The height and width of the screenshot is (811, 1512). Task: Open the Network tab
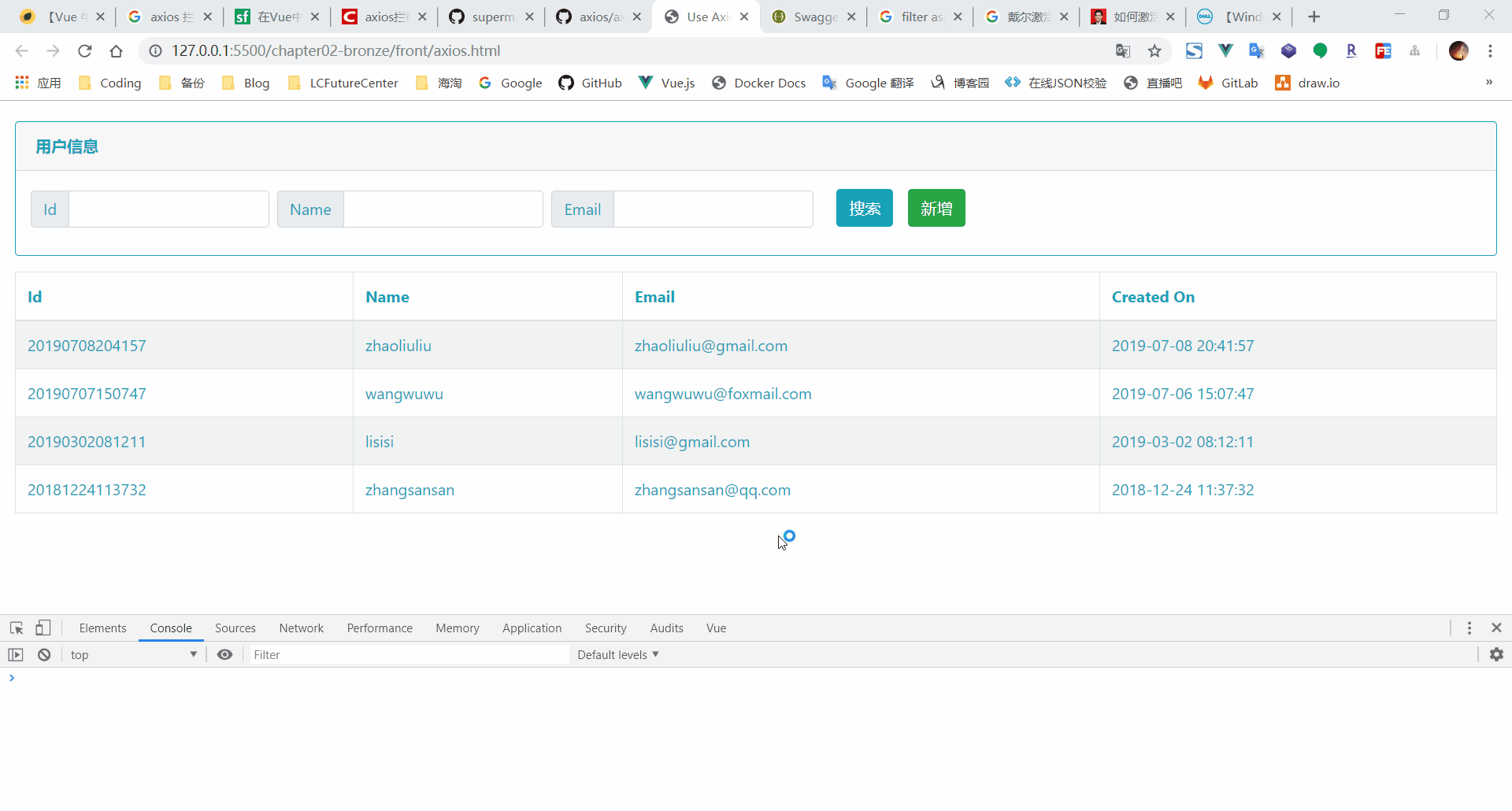(302, 628)
